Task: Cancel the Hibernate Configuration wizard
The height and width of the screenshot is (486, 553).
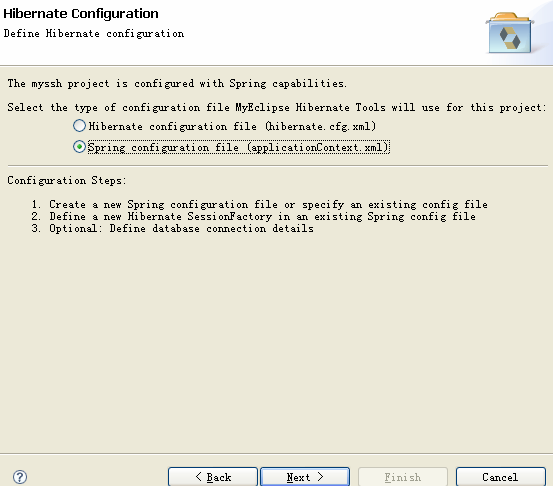Action: click(x=501, y=477)
